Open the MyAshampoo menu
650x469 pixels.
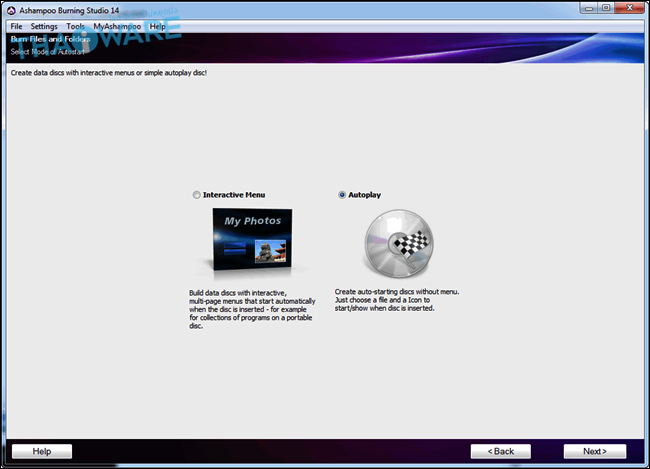[x=117, y=27]
